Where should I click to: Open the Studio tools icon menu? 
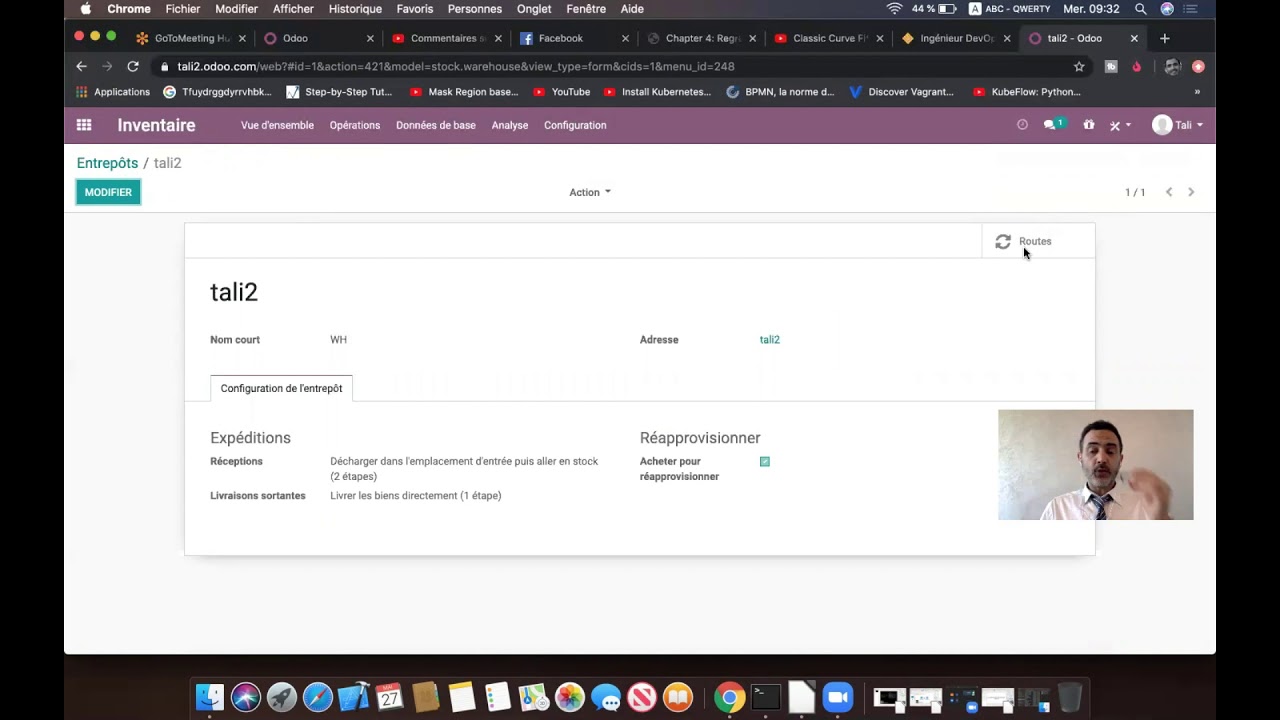1120,126
